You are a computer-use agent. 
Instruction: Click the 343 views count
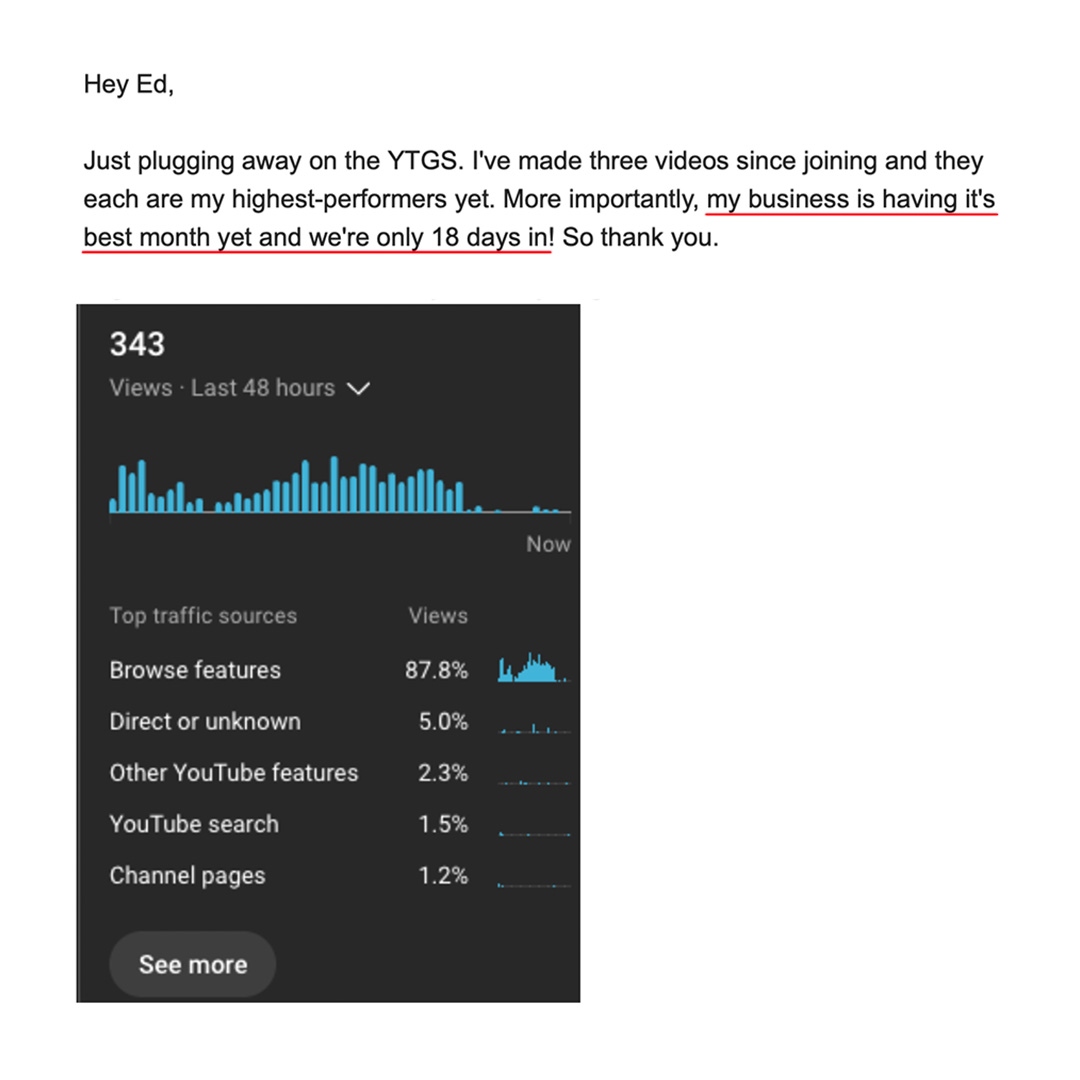click(137, 344)
